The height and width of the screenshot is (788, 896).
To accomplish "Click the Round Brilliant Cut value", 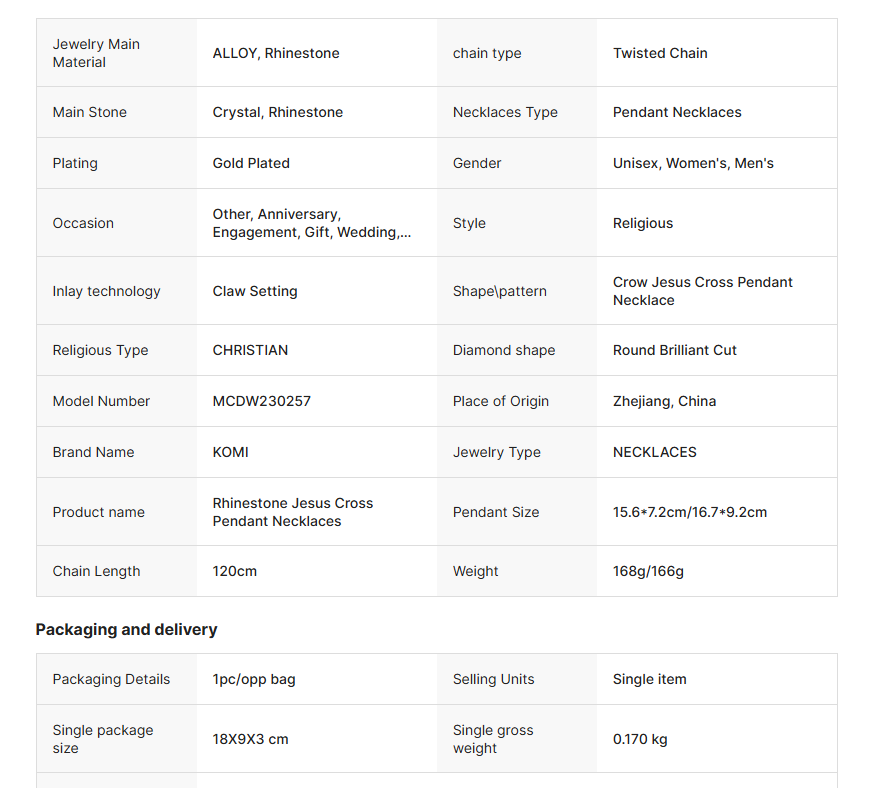I will 675,350.
